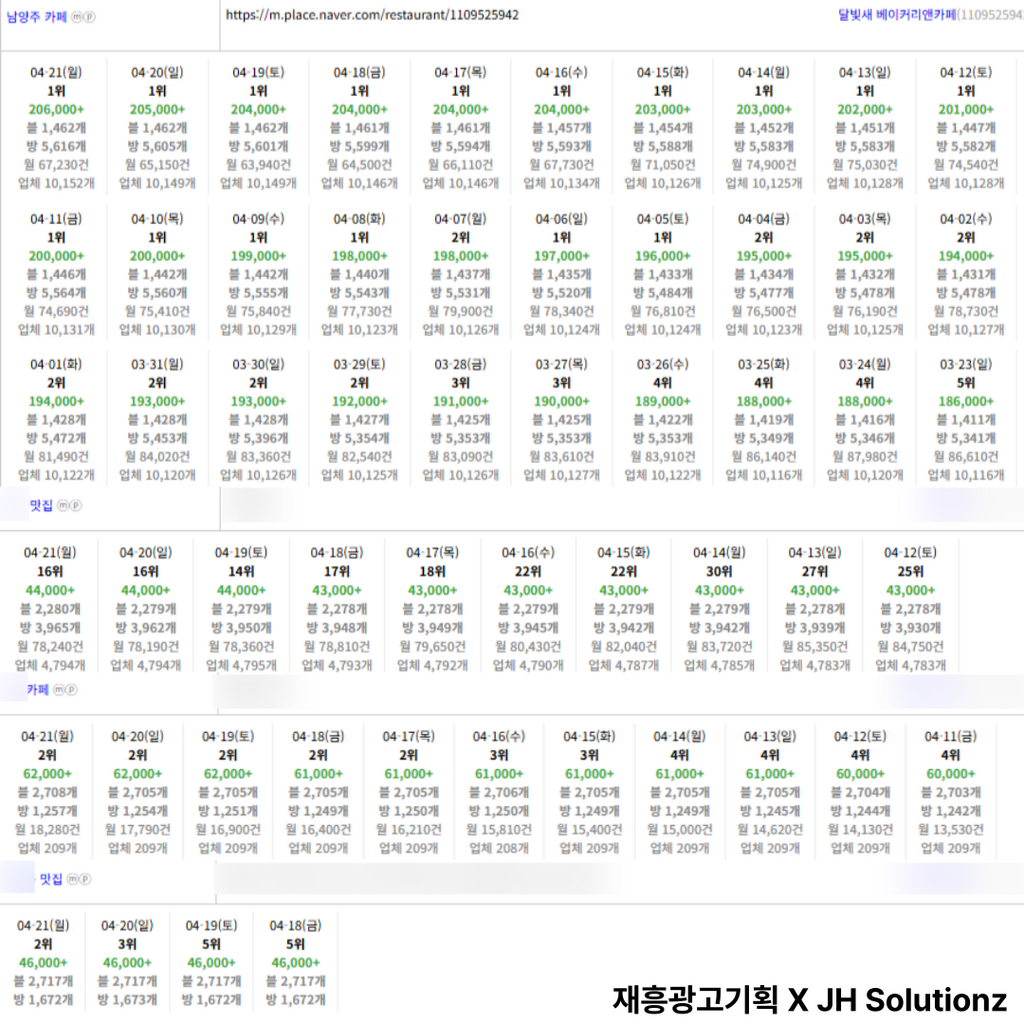The height and width of the screenshot is (1024, 1024).
Task: Open the 카페 keyword link above the 62,000+ table
Action: (37, 690)
